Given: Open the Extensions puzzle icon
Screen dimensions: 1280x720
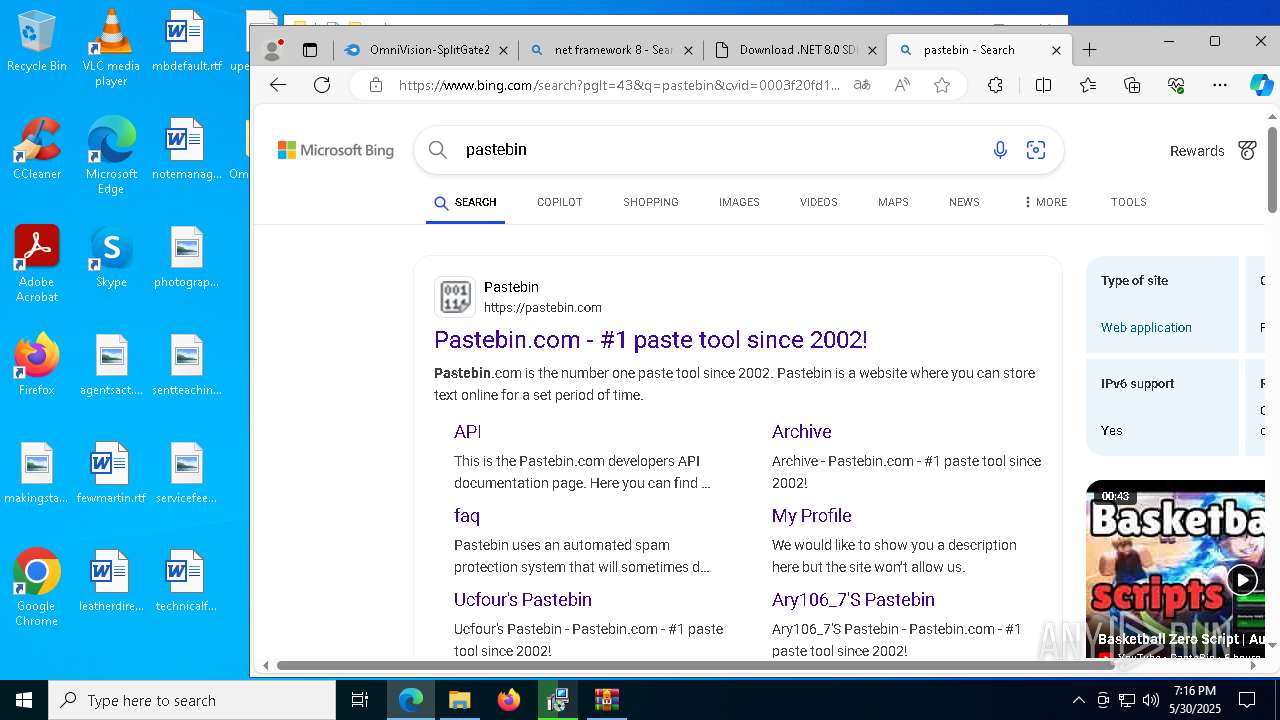Looking at the screenshot, I should coord(995,85).
